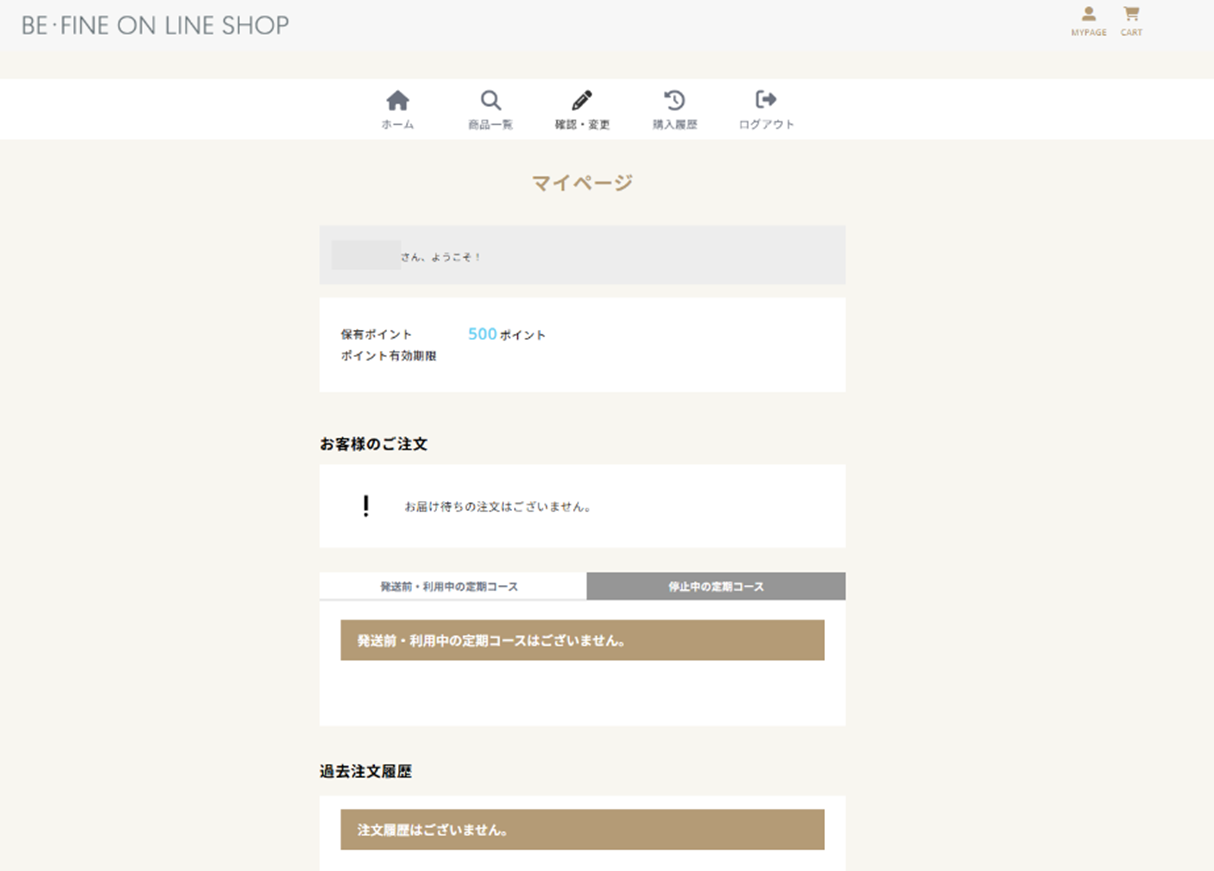The width and height of the screenshot is (1214, 871).
Task: Switch to the 停止中の定期コース tab
Action: coord(716,586)
